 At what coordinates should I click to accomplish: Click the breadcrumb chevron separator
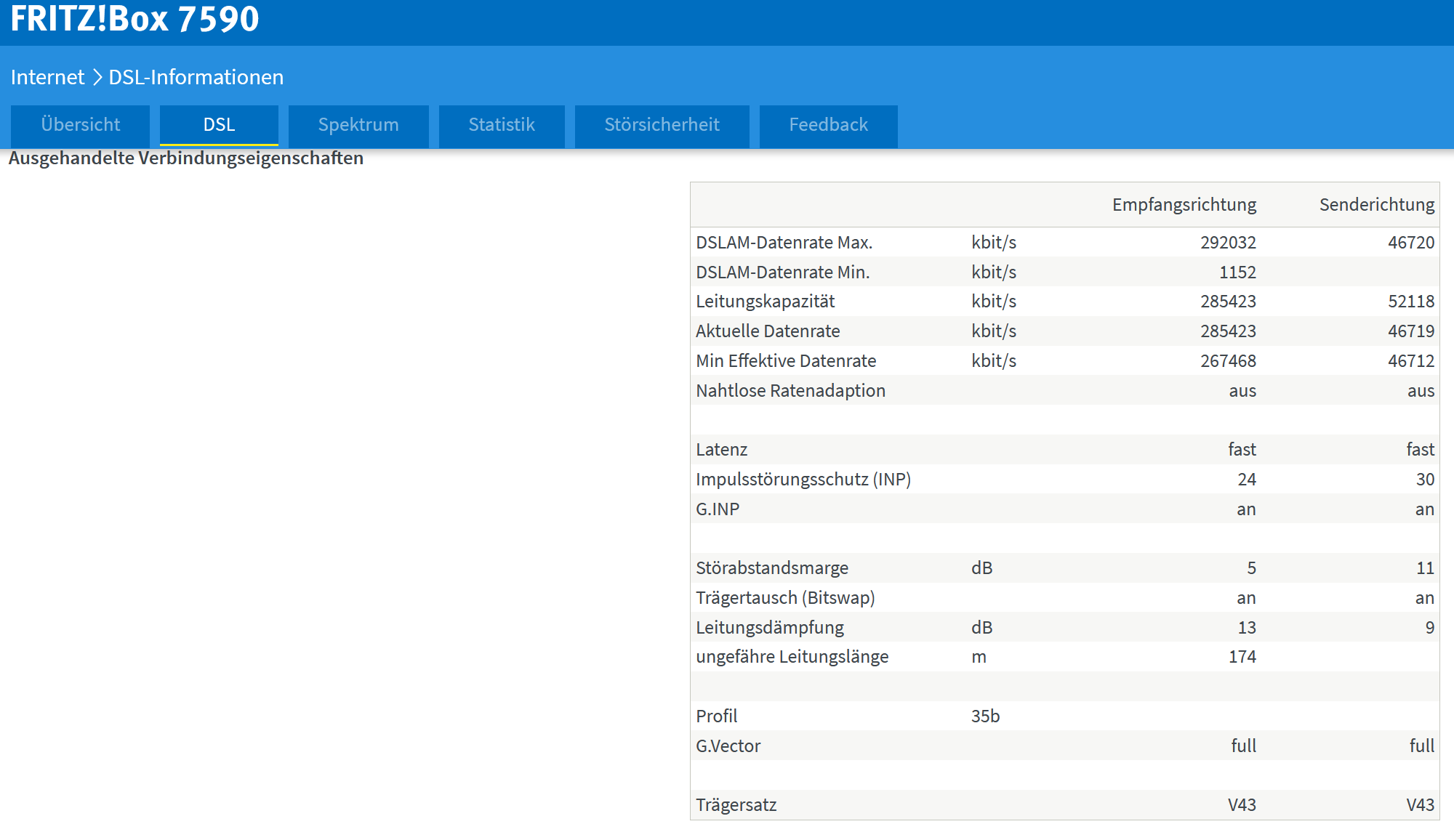[97, 77]
